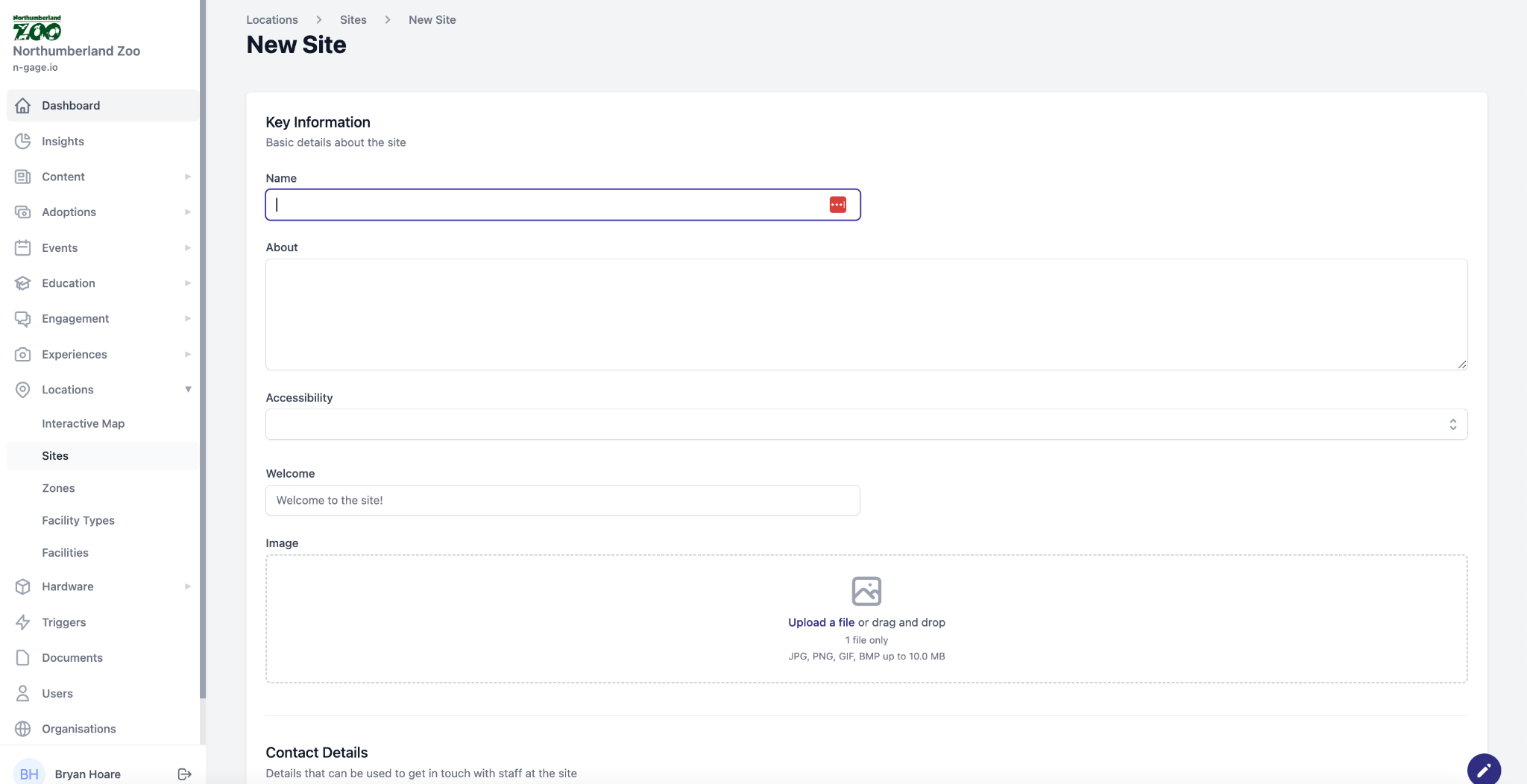Expand the Content menu section
The height and width of the screenshot is (784, 1527).
click(x=188, y=177)
